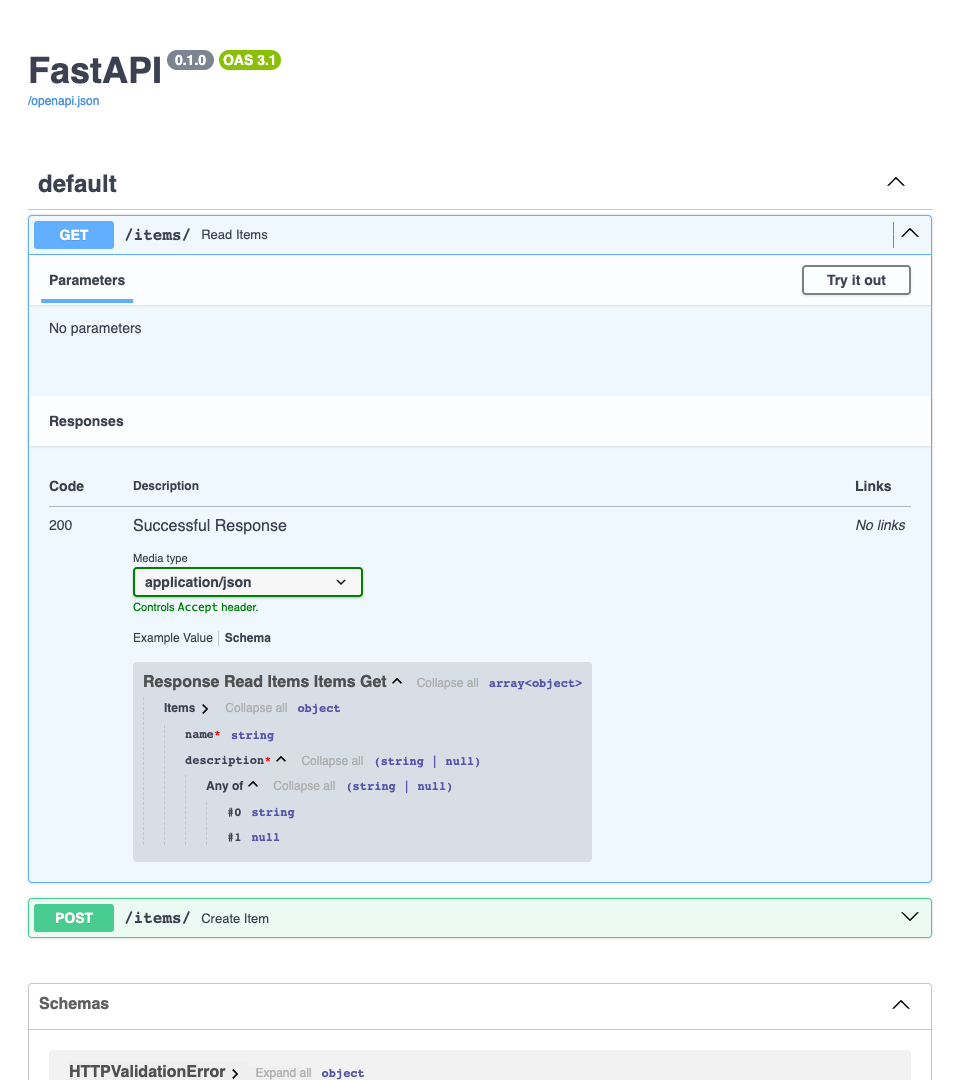Click the blue GET method badge

tap(74, 235)
